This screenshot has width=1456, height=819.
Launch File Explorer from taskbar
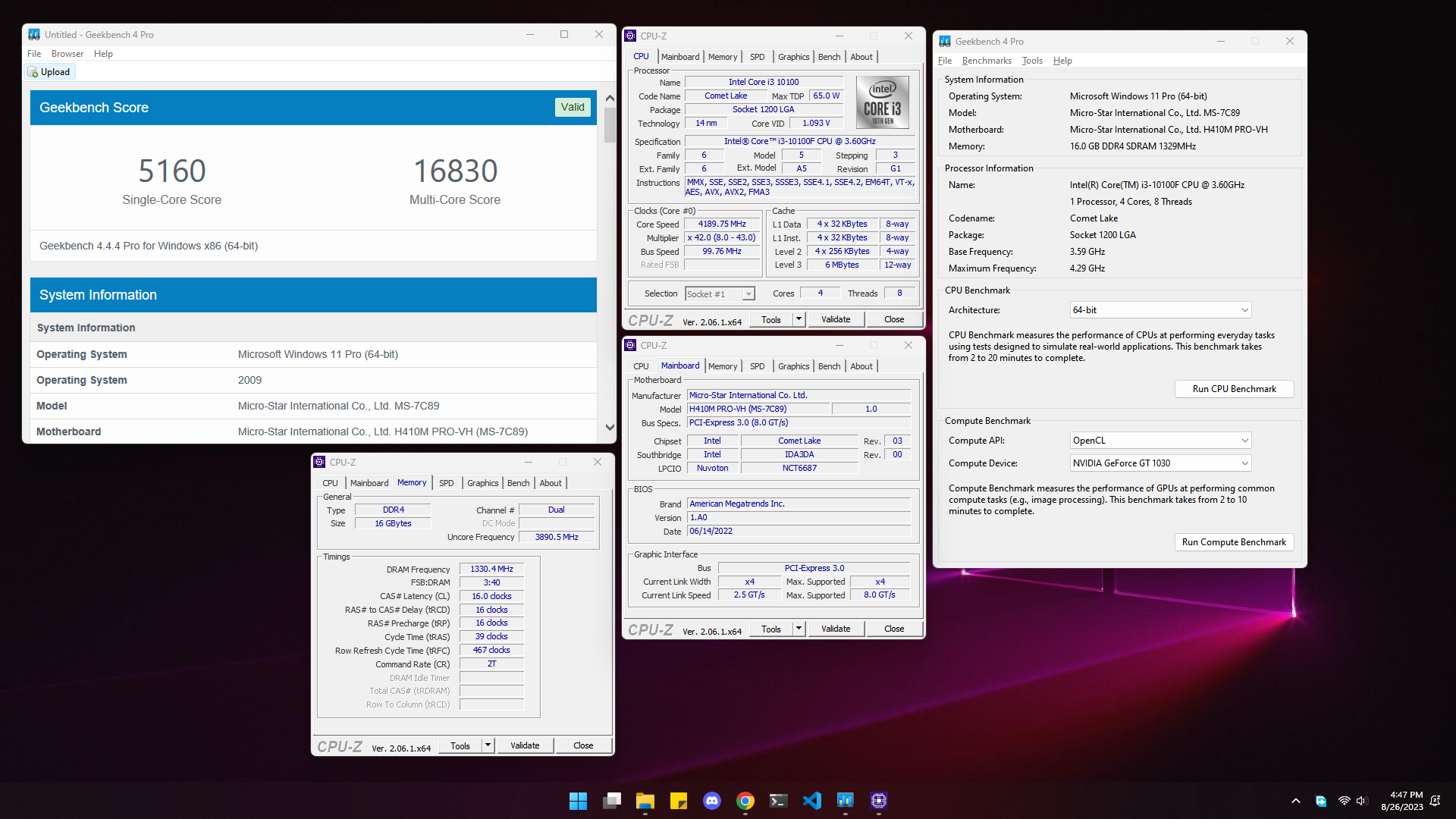pos(645,801)
